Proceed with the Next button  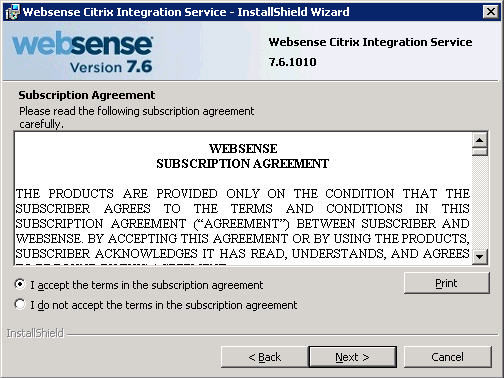coord(353,357)
